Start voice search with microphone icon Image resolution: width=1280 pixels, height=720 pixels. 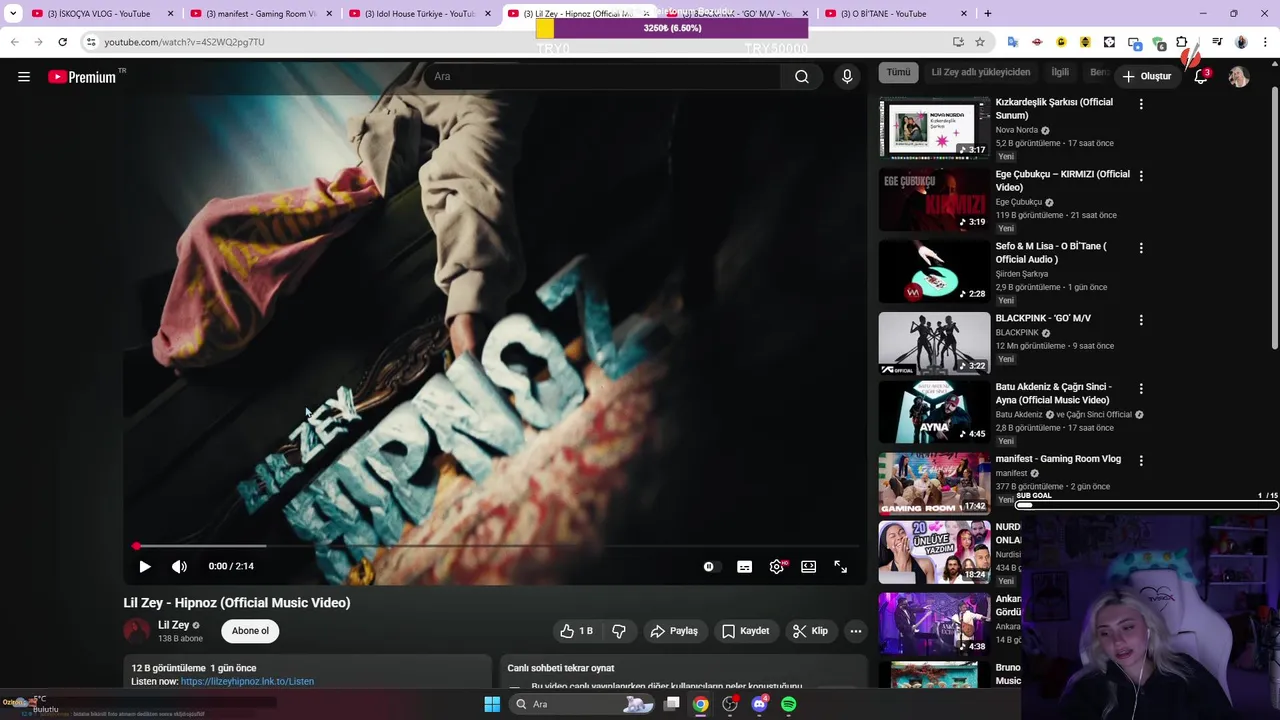pyautogui.click(x=847, y=77)
